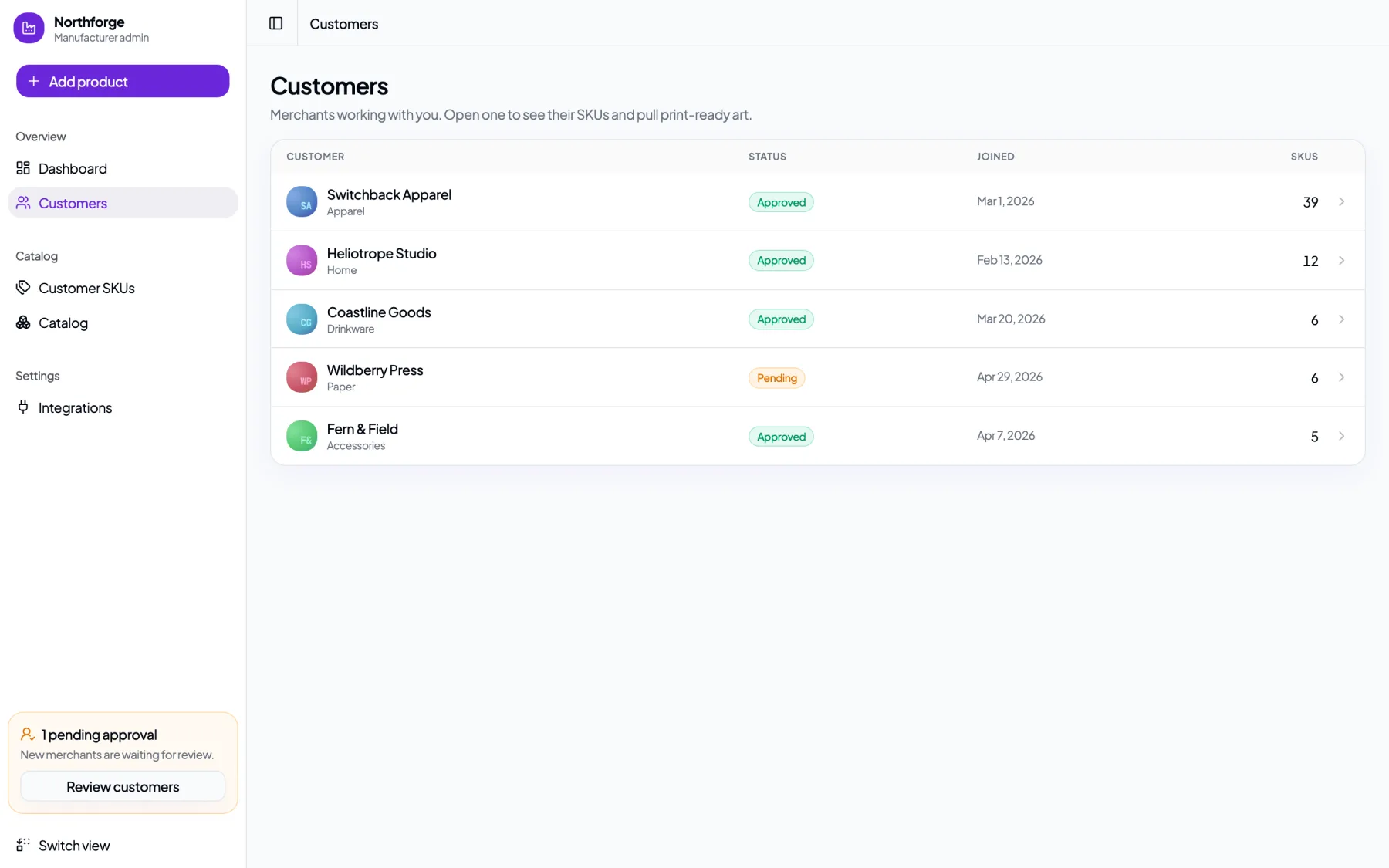Click the Customers breadcrumb in top bar

pos(343,24)
